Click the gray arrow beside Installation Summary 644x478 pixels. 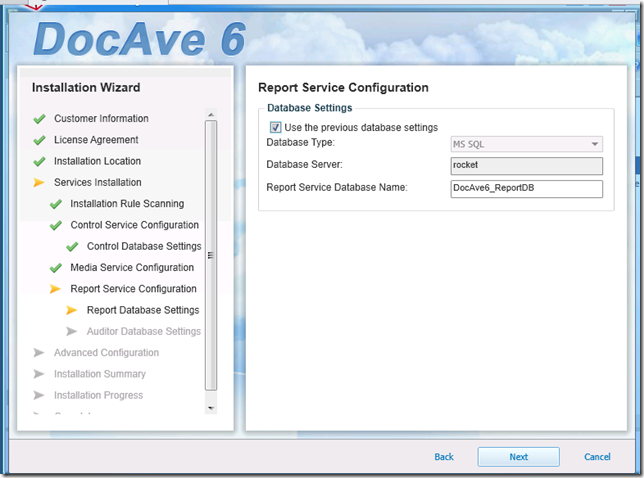coord(39,374)
